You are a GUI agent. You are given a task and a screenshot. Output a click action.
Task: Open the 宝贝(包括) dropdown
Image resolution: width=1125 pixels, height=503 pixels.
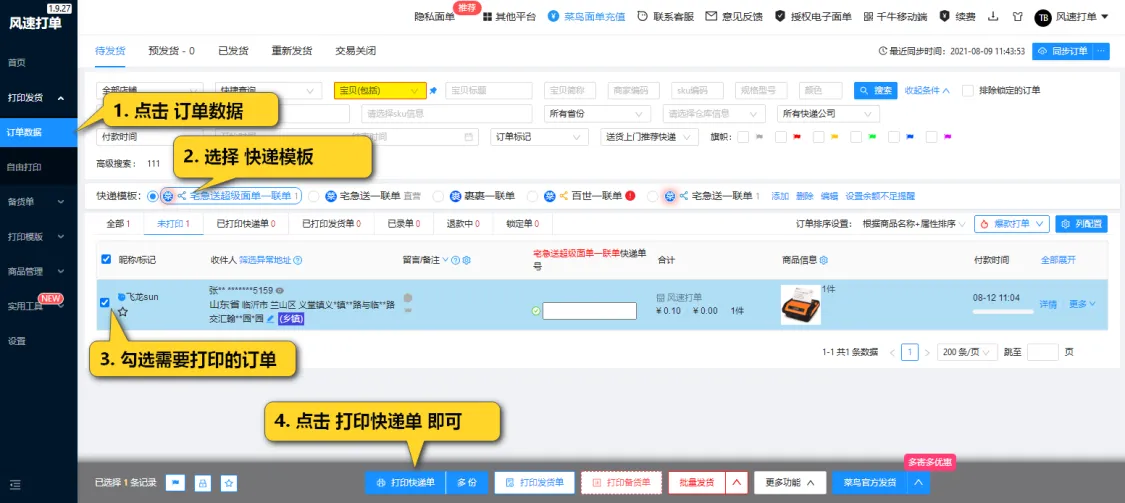(380, 90)
